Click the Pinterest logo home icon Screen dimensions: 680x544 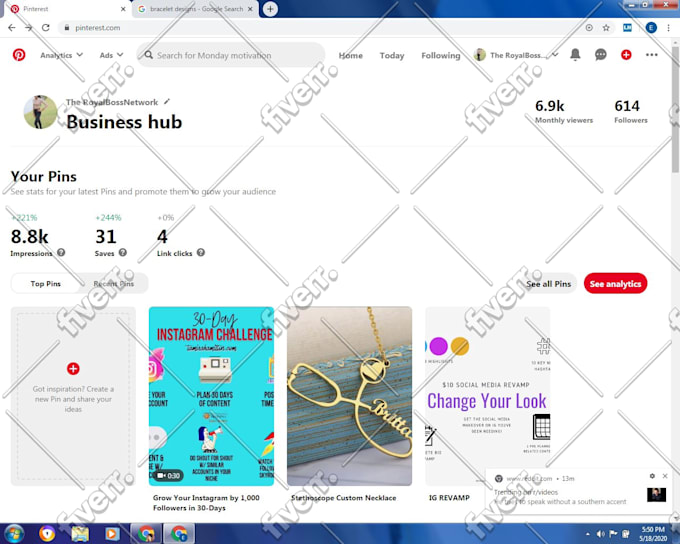click(x=19, y=55)
